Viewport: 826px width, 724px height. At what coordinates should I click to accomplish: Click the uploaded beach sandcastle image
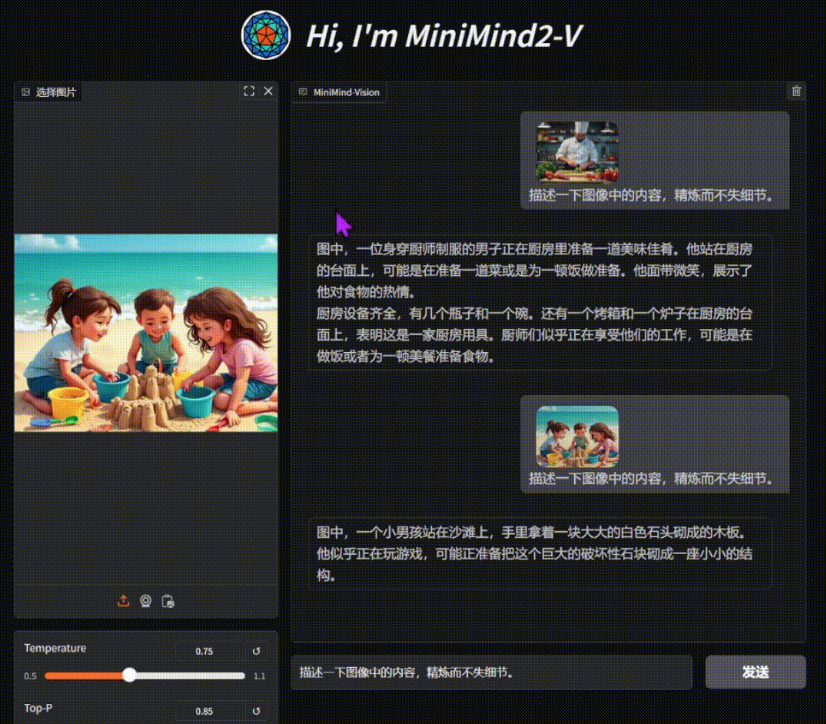point(146,333)
